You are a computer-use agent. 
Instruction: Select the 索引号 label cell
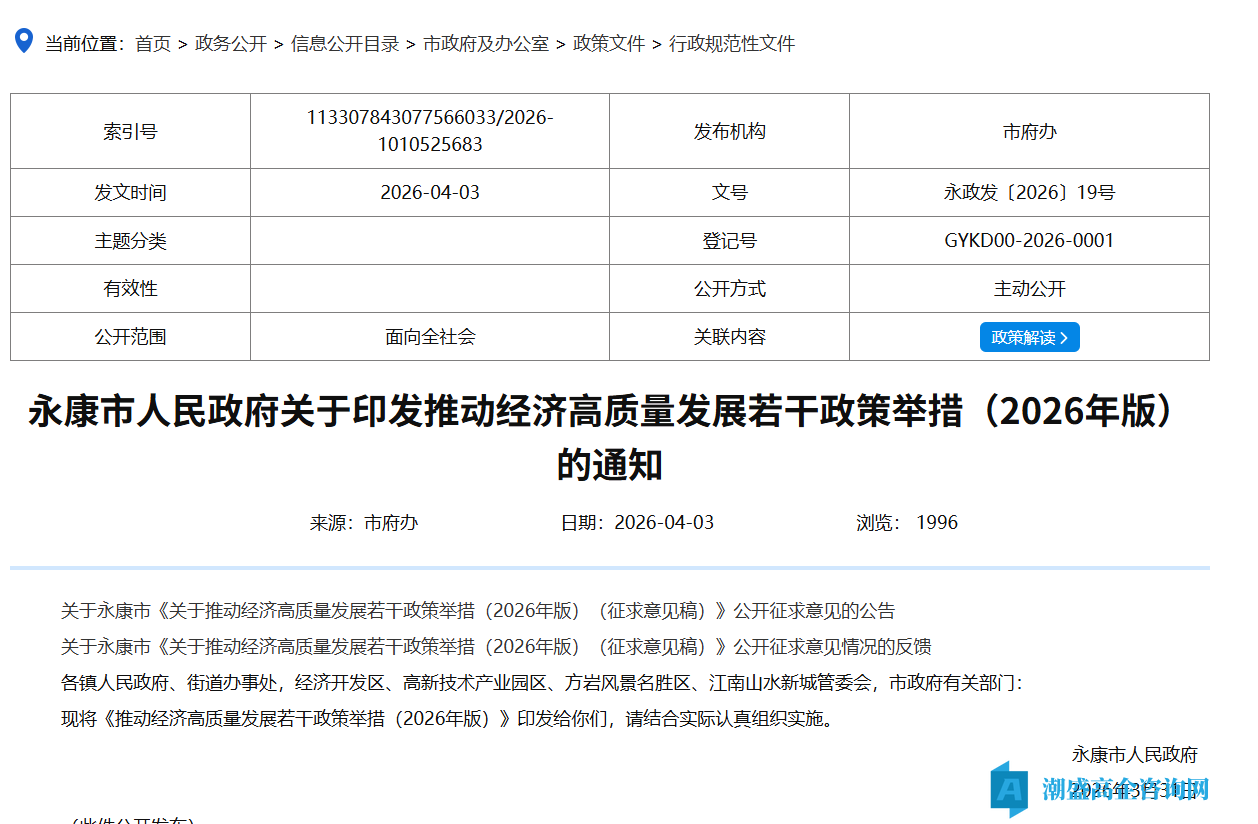[130, 131]
